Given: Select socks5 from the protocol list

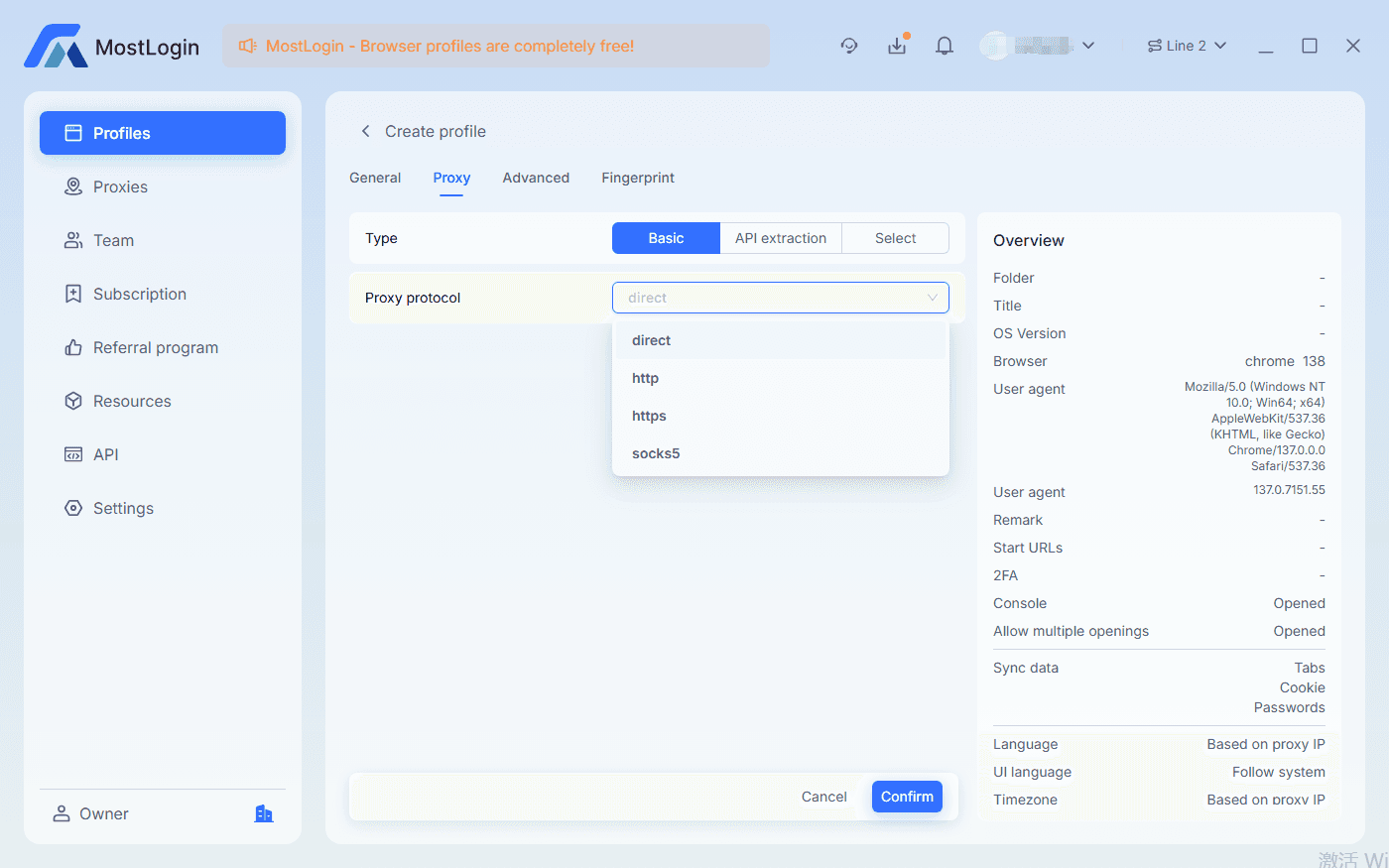Looking at the screenshot, I should 656,453.
